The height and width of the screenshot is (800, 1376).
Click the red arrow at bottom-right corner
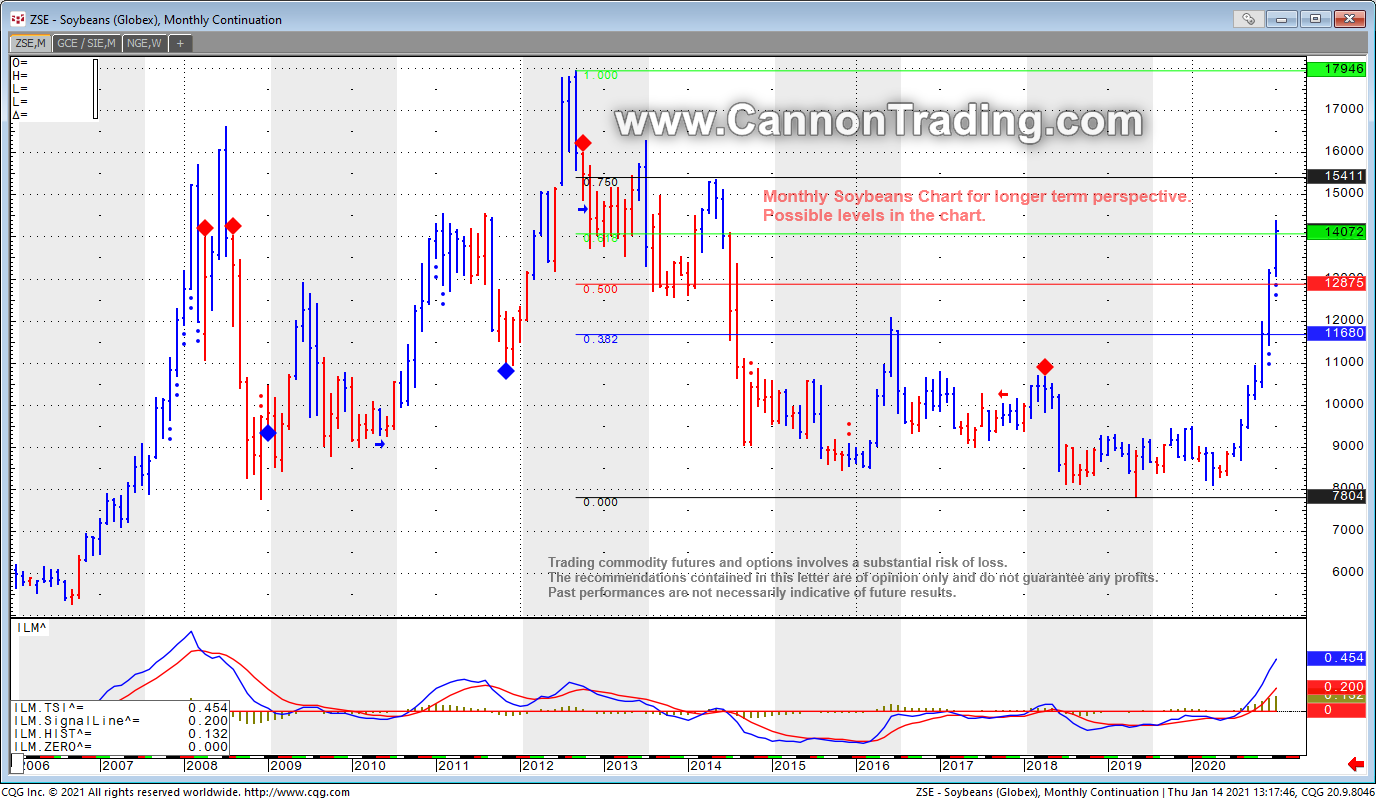[1356, 765]
